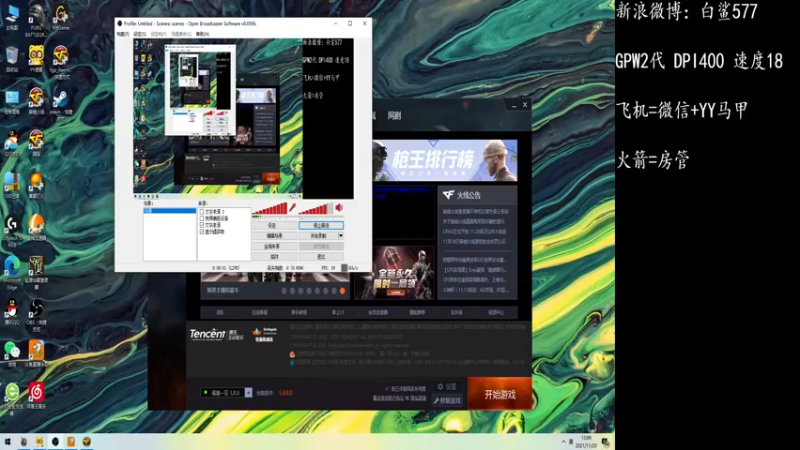Mute the microphone in OBS
The image size is (800, 450).
point(292,208)
